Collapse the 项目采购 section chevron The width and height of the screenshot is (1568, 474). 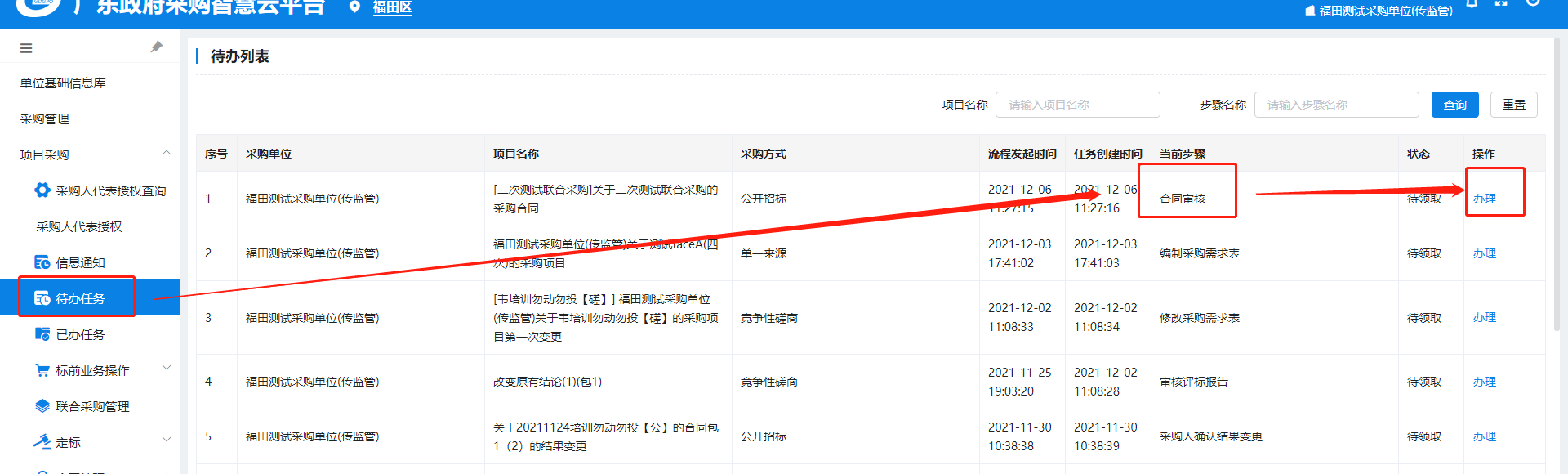pyautogui.click(x=167, y=153)
